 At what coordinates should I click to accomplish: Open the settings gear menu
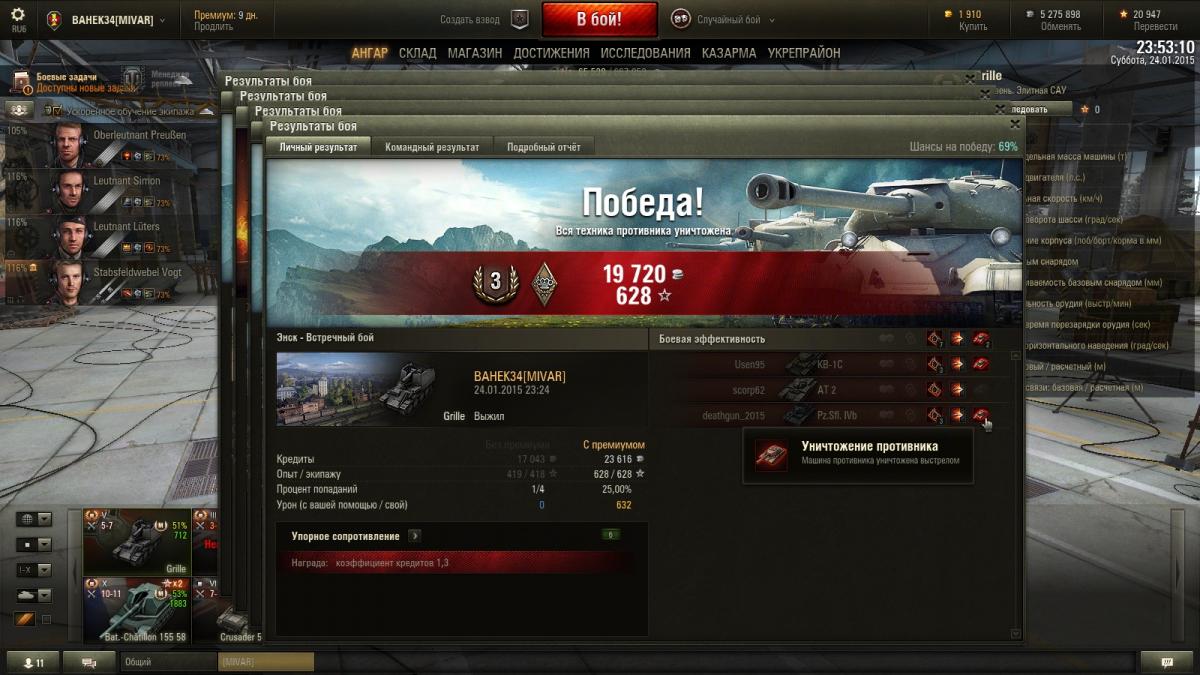[x=17, y=14]
